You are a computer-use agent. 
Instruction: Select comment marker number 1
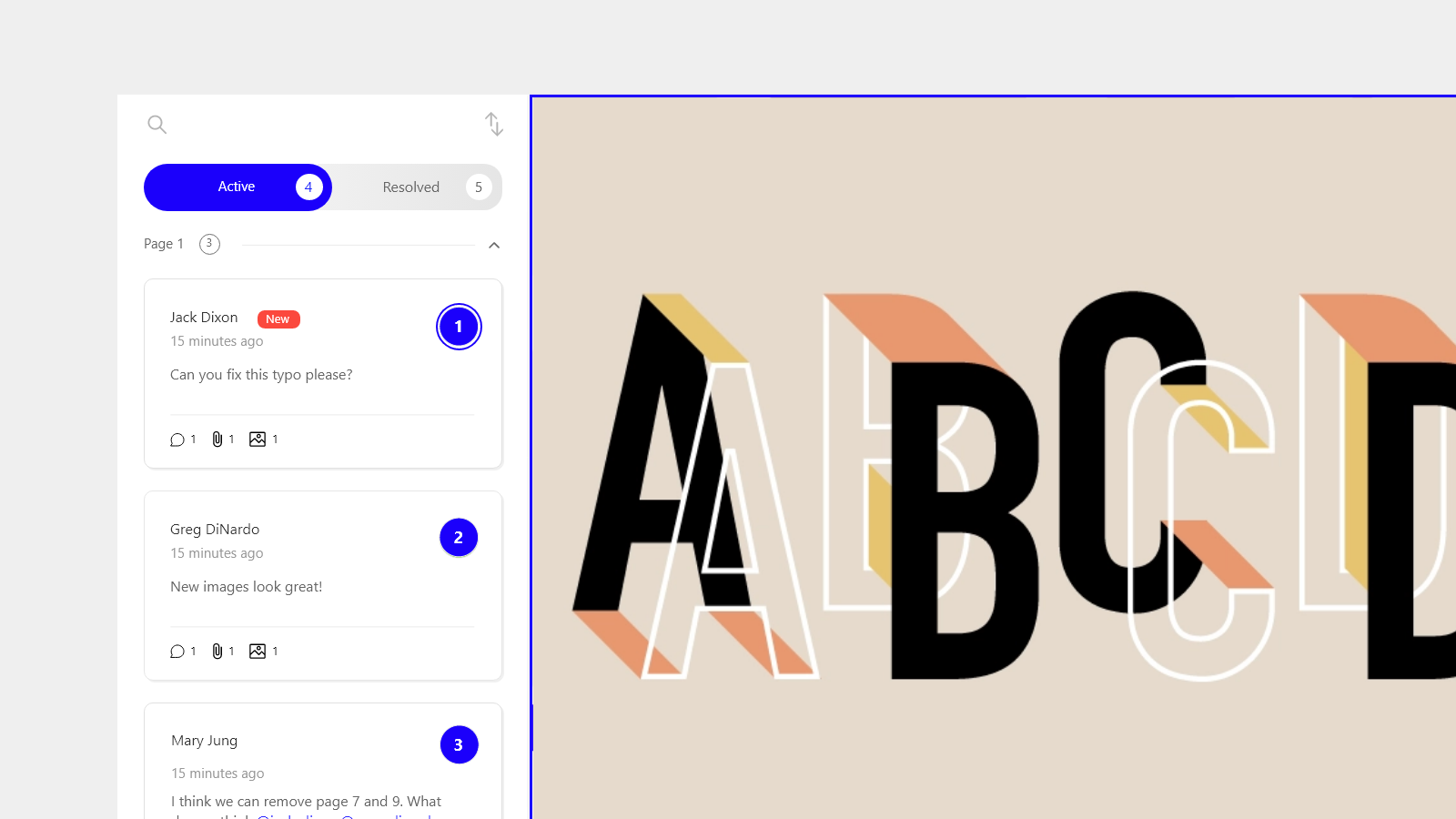(x=459, y=326)
